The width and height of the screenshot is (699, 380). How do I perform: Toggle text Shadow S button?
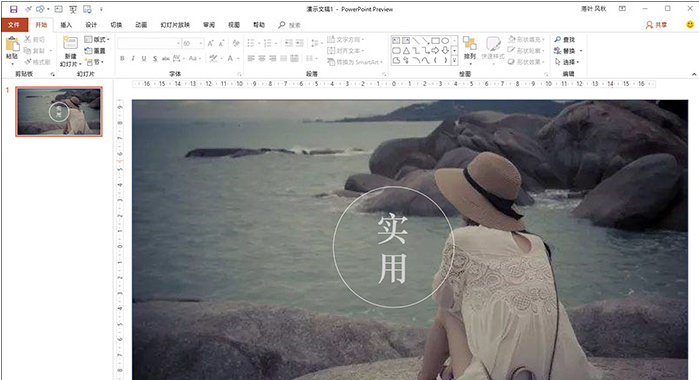pos(155,58)
